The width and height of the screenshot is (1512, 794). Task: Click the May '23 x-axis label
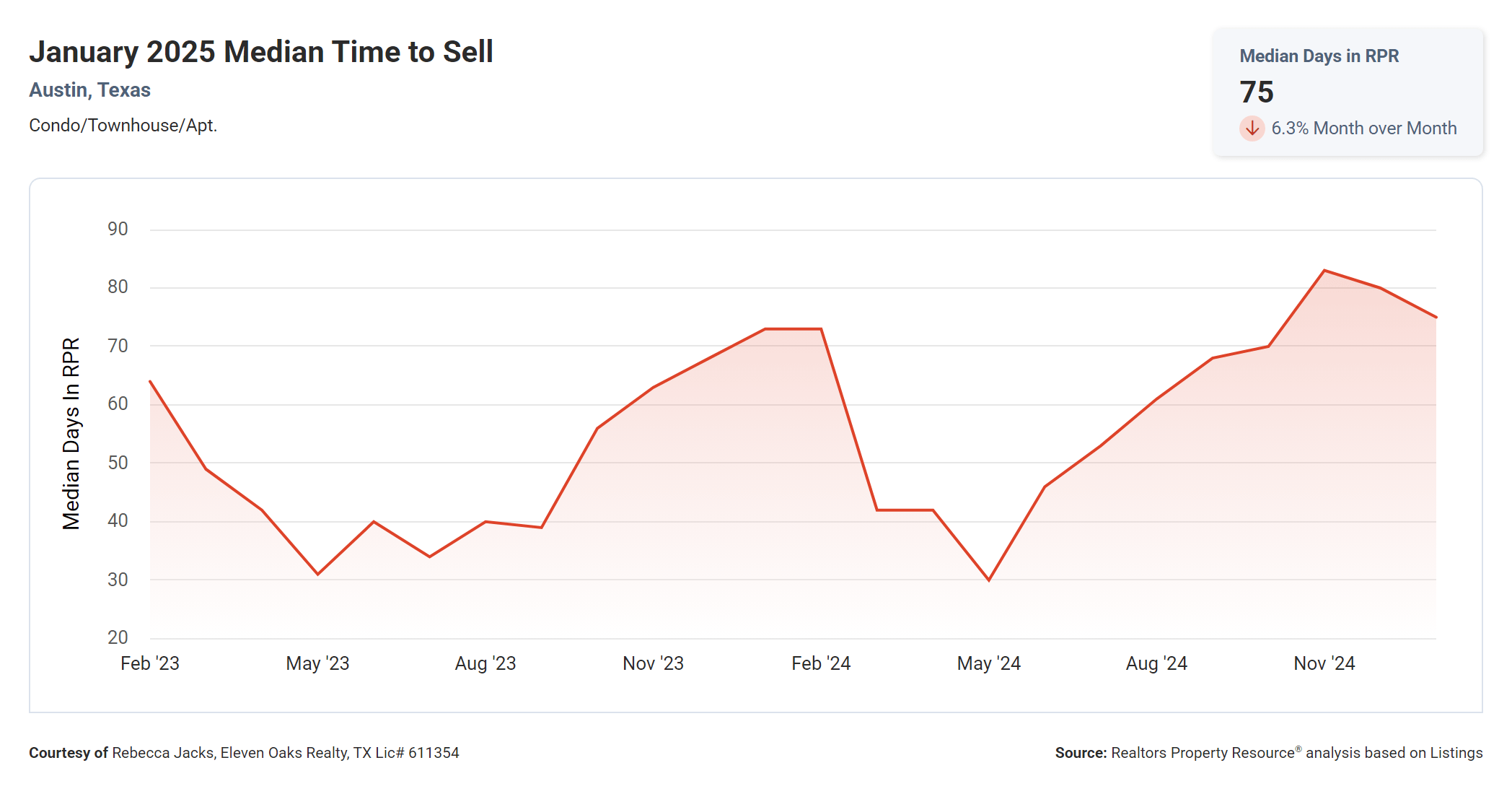coord(317,663)
